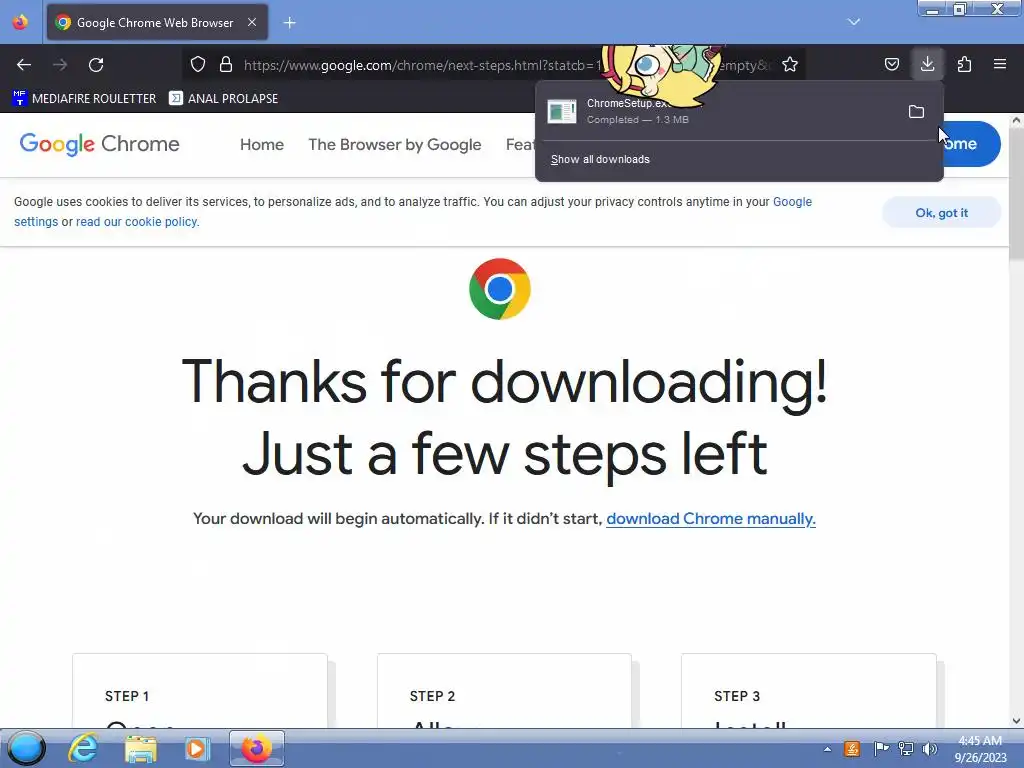Expand the list all tabs chevron
This screenshot has width=1024, height=768.
pyautogui.click(x=854, y=22)
